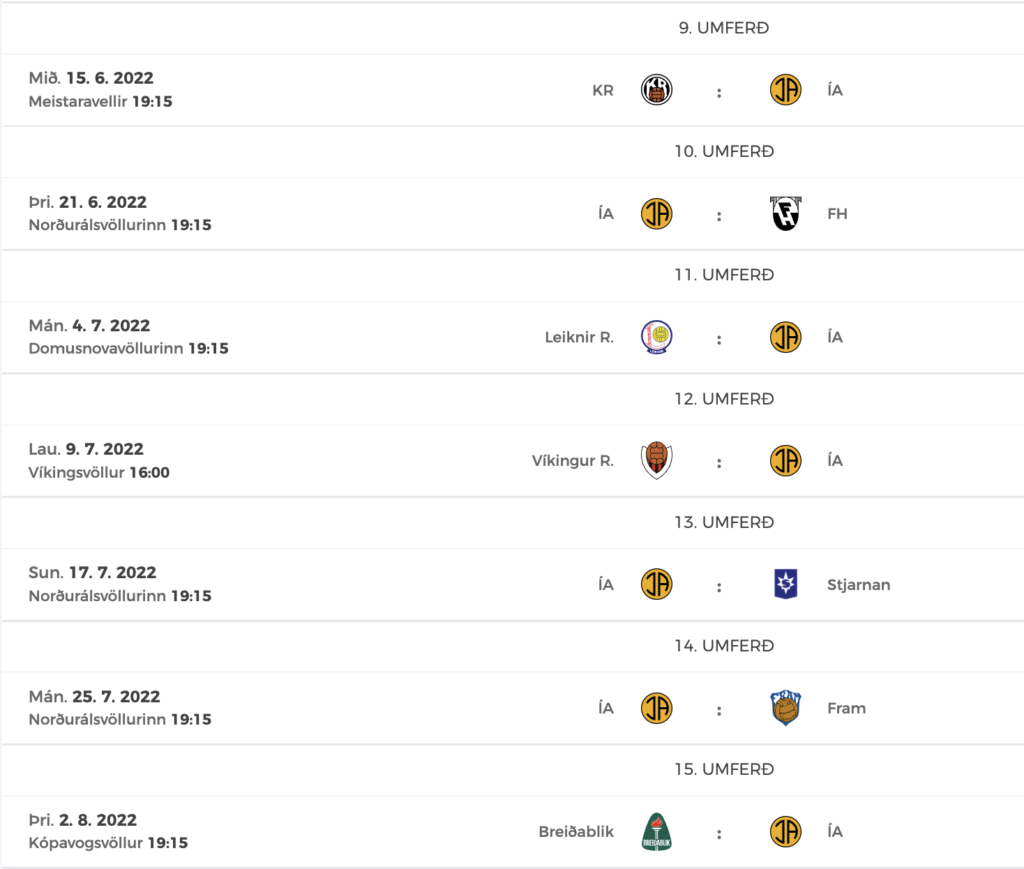This screenshot has height=869, width=1024.
Task: Click the Fram club crest icon
Action: [x=786, y=708]
